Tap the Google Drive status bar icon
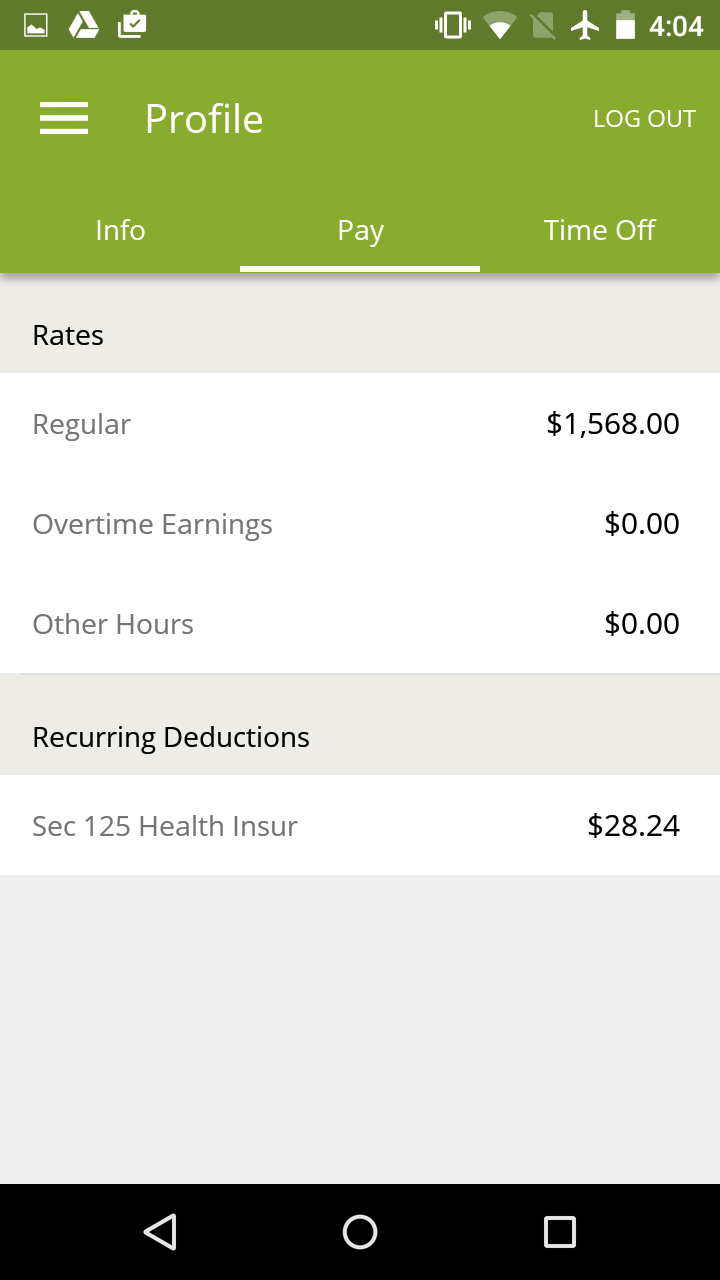The image size is (720, 1280). click(84, 25)
